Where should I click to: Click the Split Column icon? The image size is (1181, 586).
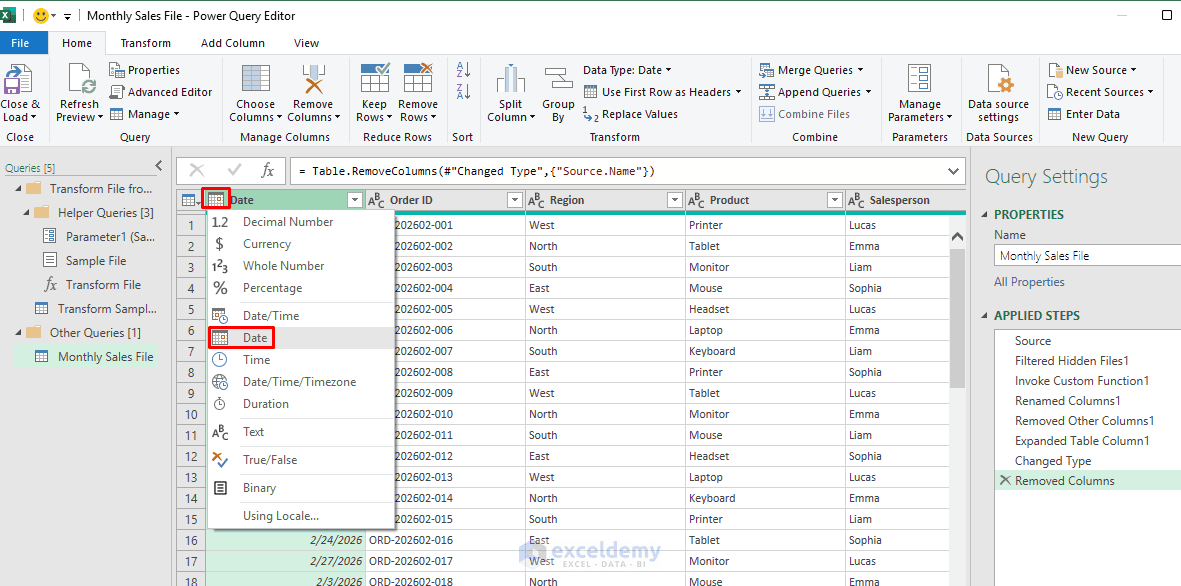[511, 80]
